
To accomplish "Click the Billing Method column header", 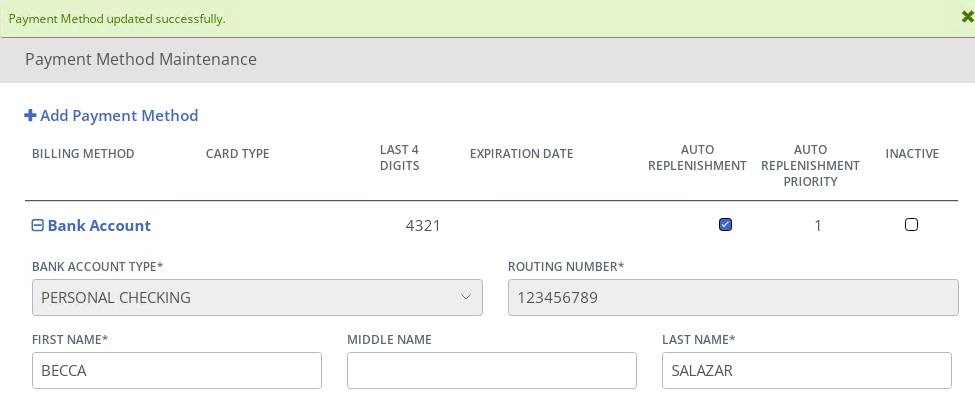I will pyautogui.click(x=83, y=154).
